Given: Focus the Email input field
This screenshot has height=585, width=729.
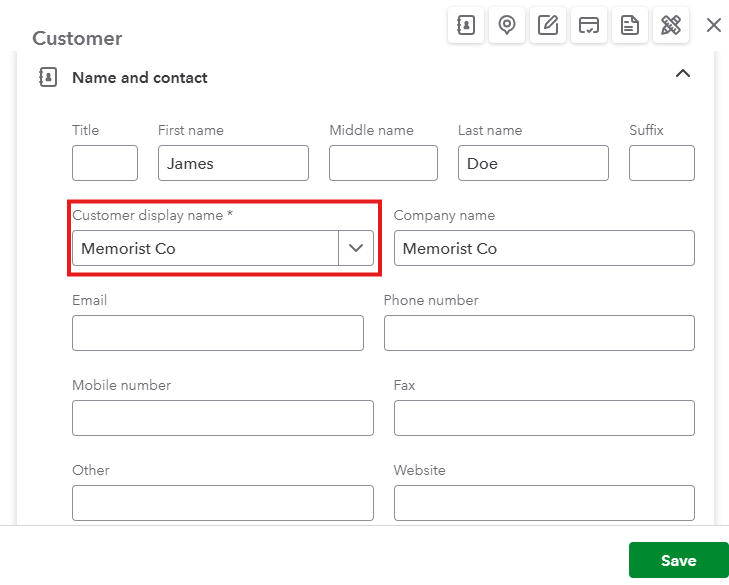Looking at the screenshot, I should tap(218, 333).
